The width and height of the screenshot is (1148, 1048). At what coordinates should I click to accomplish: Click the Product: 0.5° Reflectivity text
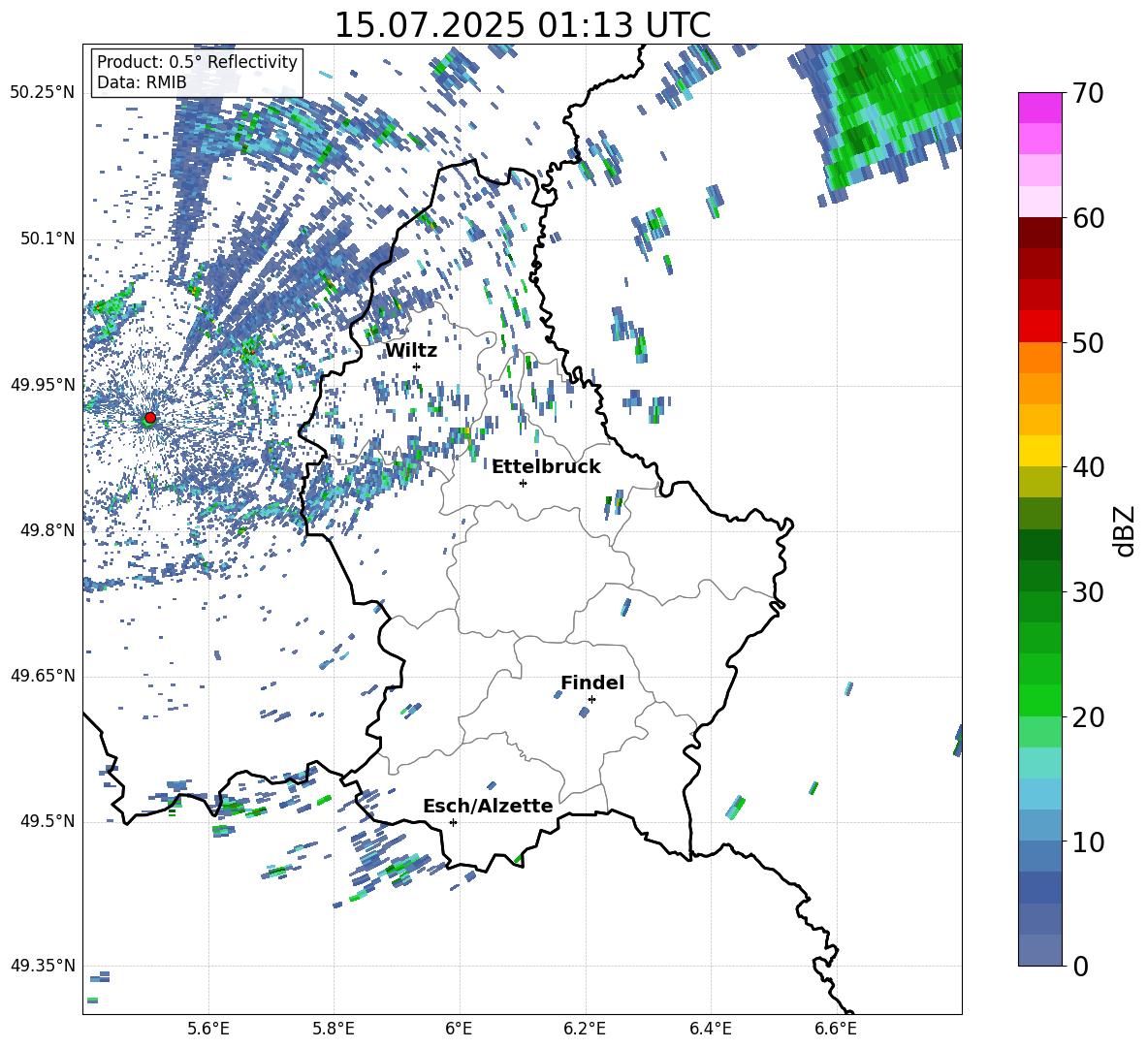click(x=197, y=62)
